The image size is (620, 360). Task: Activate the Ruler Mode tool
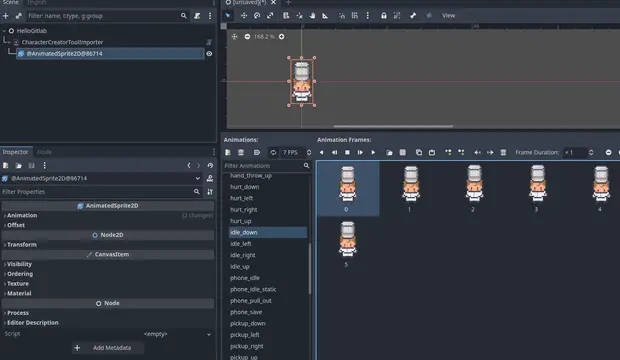(325, 15)
